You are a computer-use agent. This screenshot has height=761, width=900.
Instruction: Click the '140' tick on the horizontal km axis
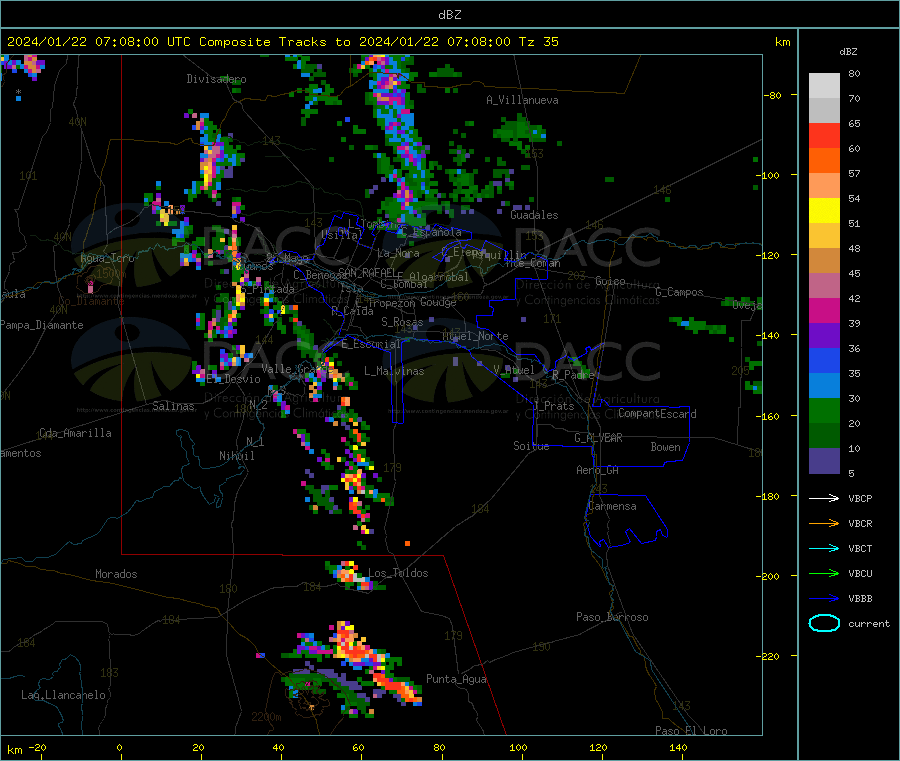pyautogui.click(x=678, y=748)
